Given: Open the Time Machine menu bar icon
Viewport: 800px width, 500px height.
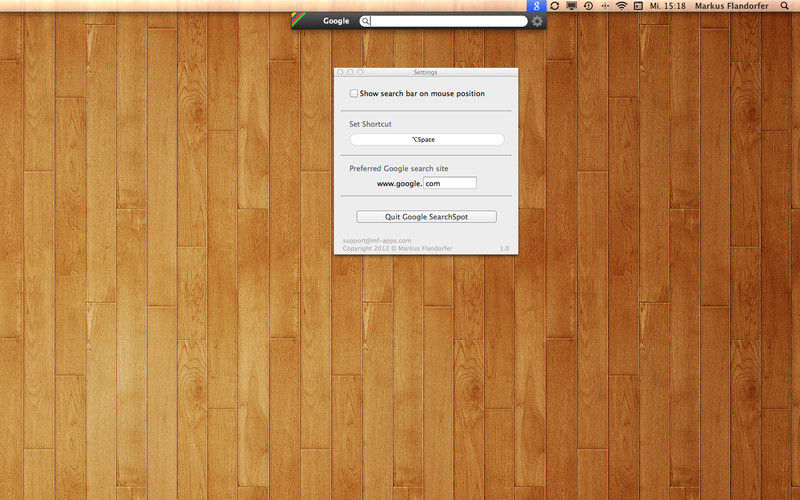Looking at the screenshot, I should (x=588, y=6).
